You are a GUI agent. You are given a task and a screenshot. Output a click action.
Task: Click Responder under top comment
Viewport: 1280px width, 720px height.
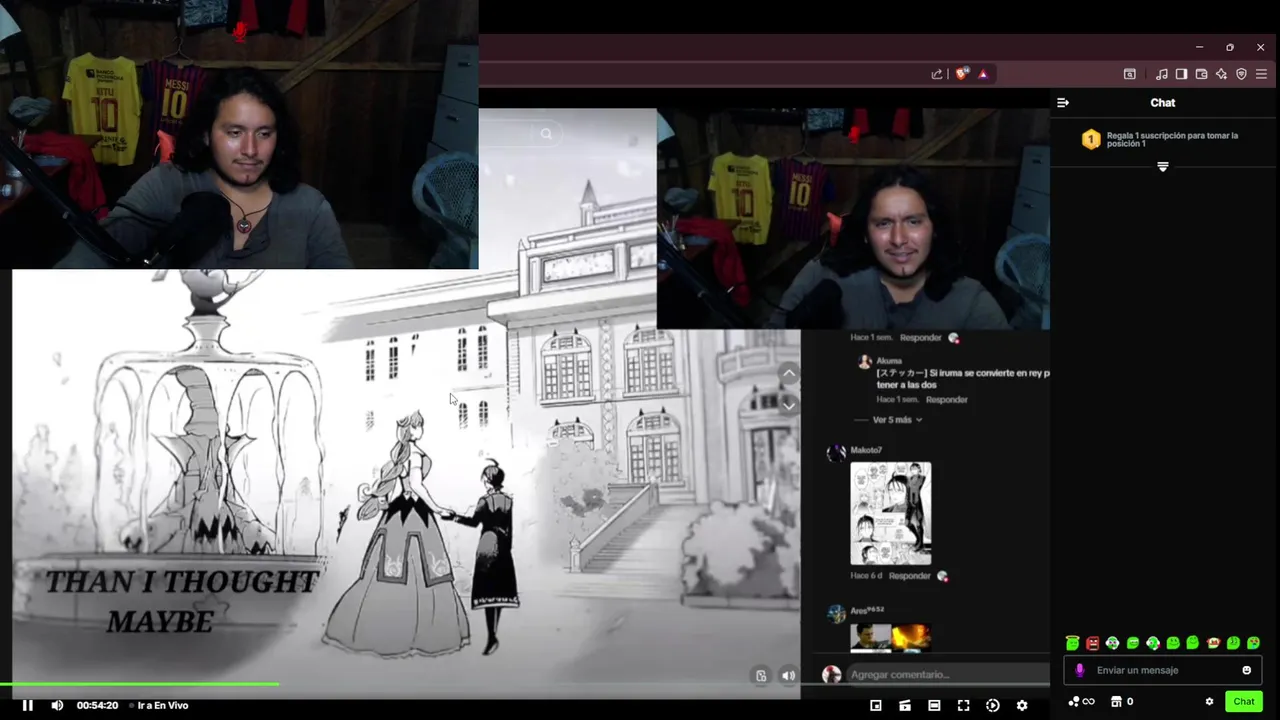click(x=920, y=338)
